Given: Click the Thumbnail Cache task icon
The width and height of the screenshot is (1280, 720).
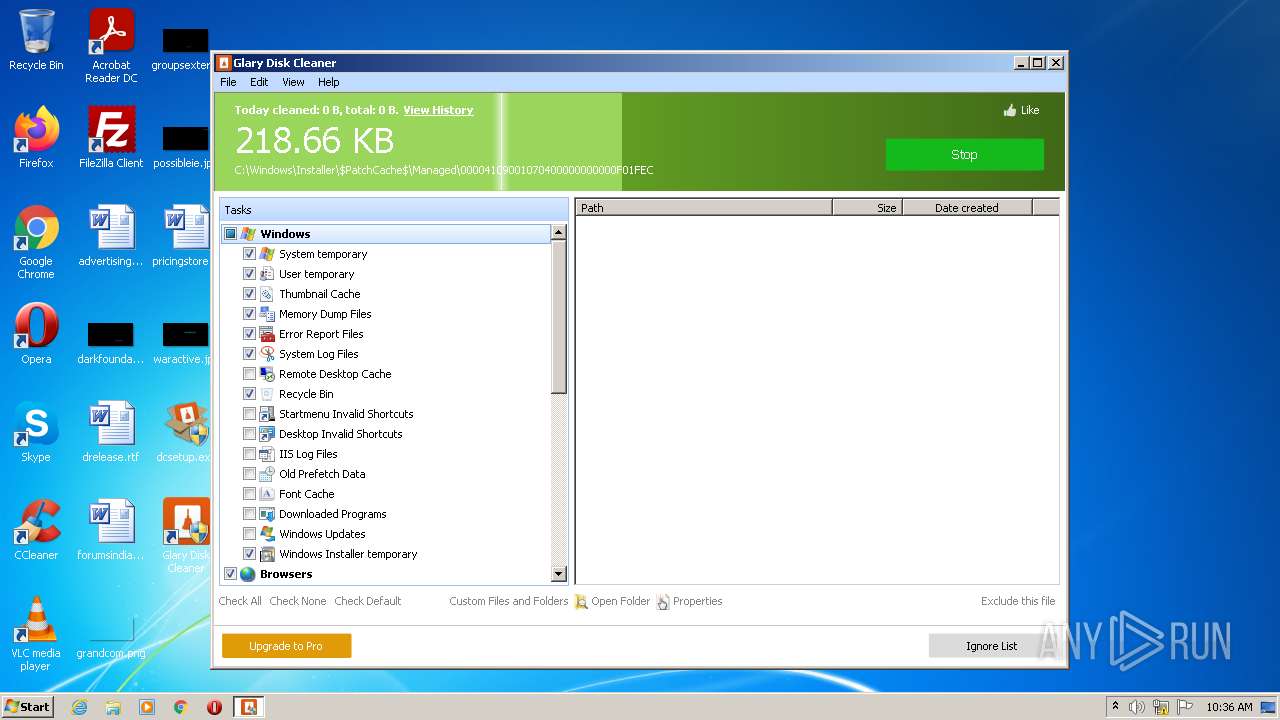Looking at the screenshot, I should coord(267,294).
